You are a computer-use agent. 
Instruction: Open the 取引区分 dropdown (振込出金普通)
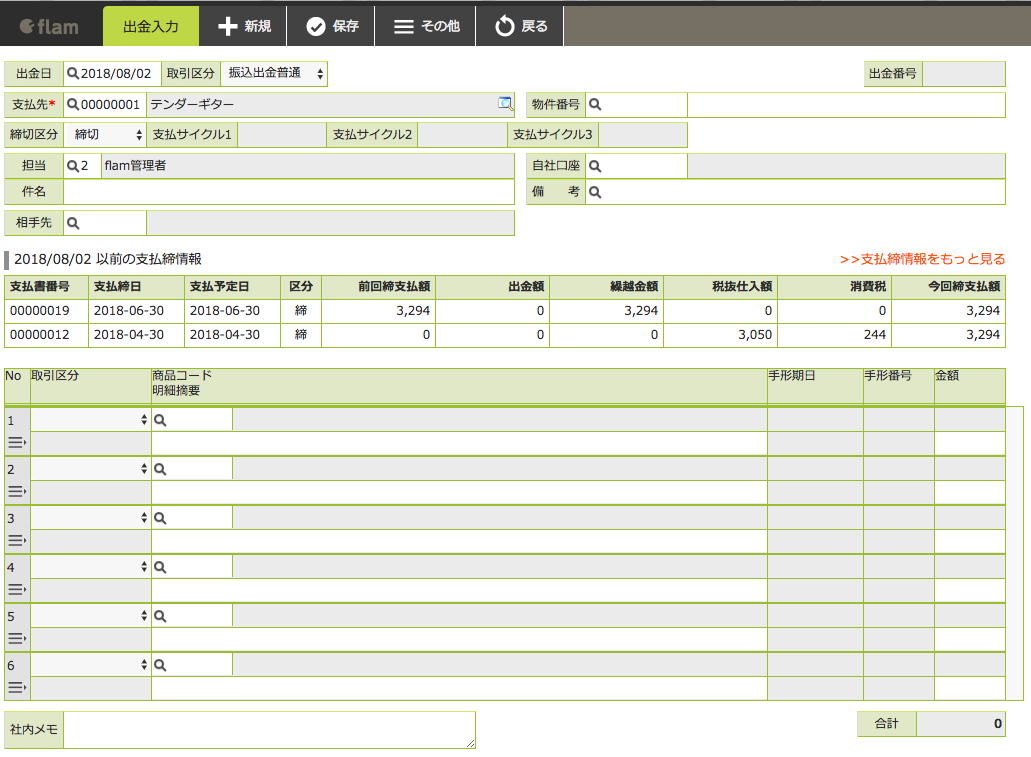(x=274, y=73)
